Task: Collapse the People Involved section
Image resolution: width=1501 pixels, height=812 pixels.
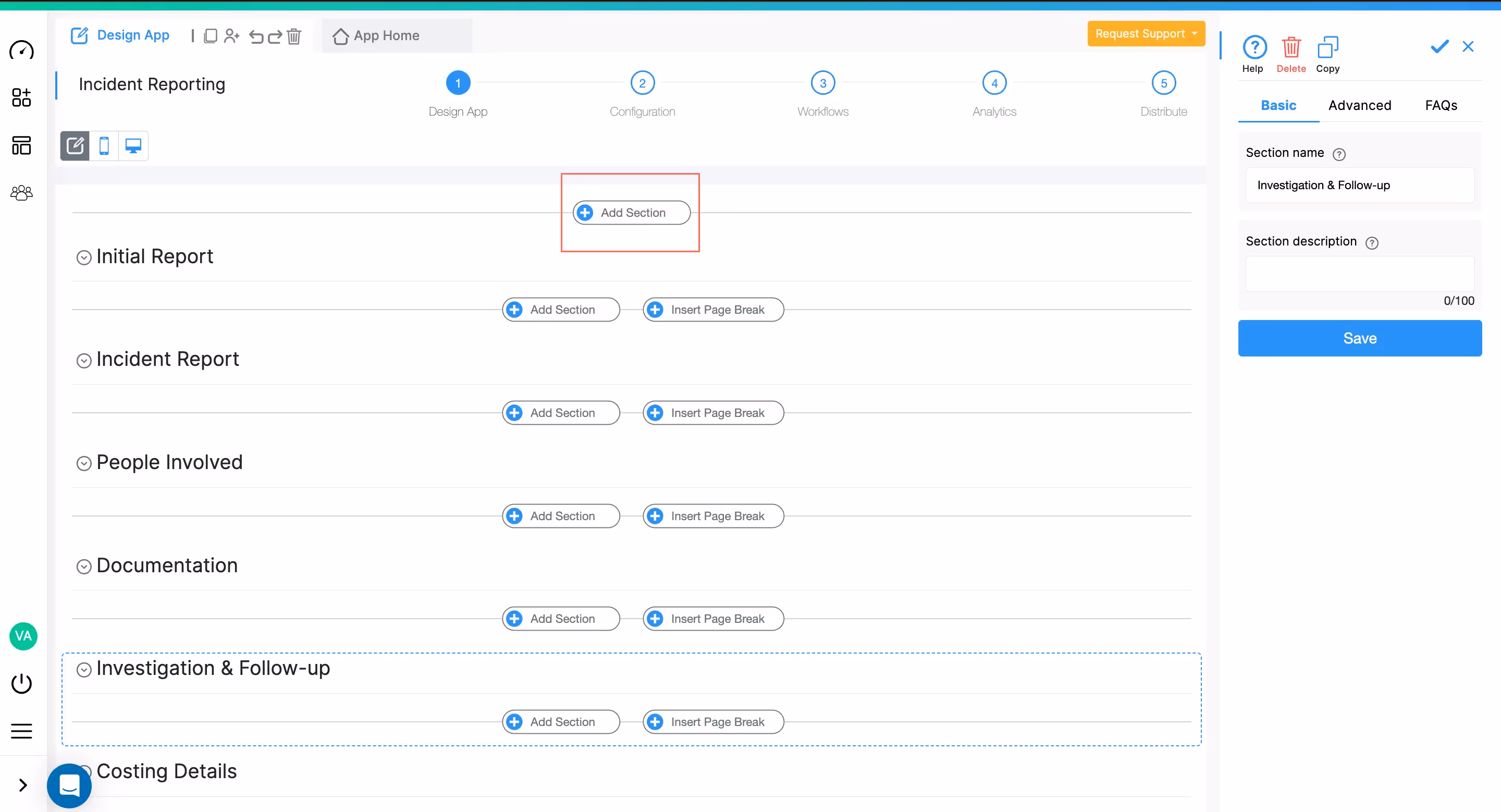Action: (84, 464)
